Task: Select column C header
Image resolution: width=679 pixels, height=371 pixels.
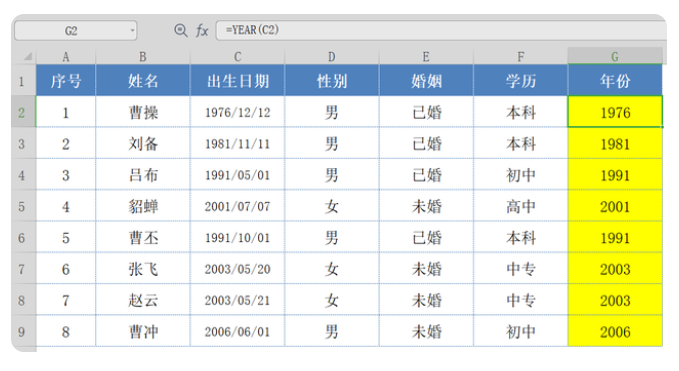Action: pyautogui.click(x=237, y=57)
